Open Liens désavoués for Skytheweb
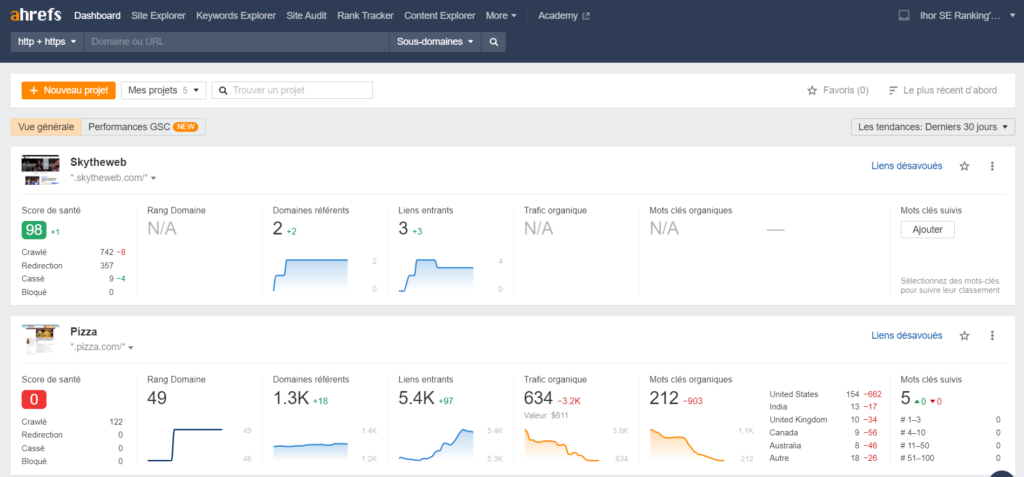 906,166
